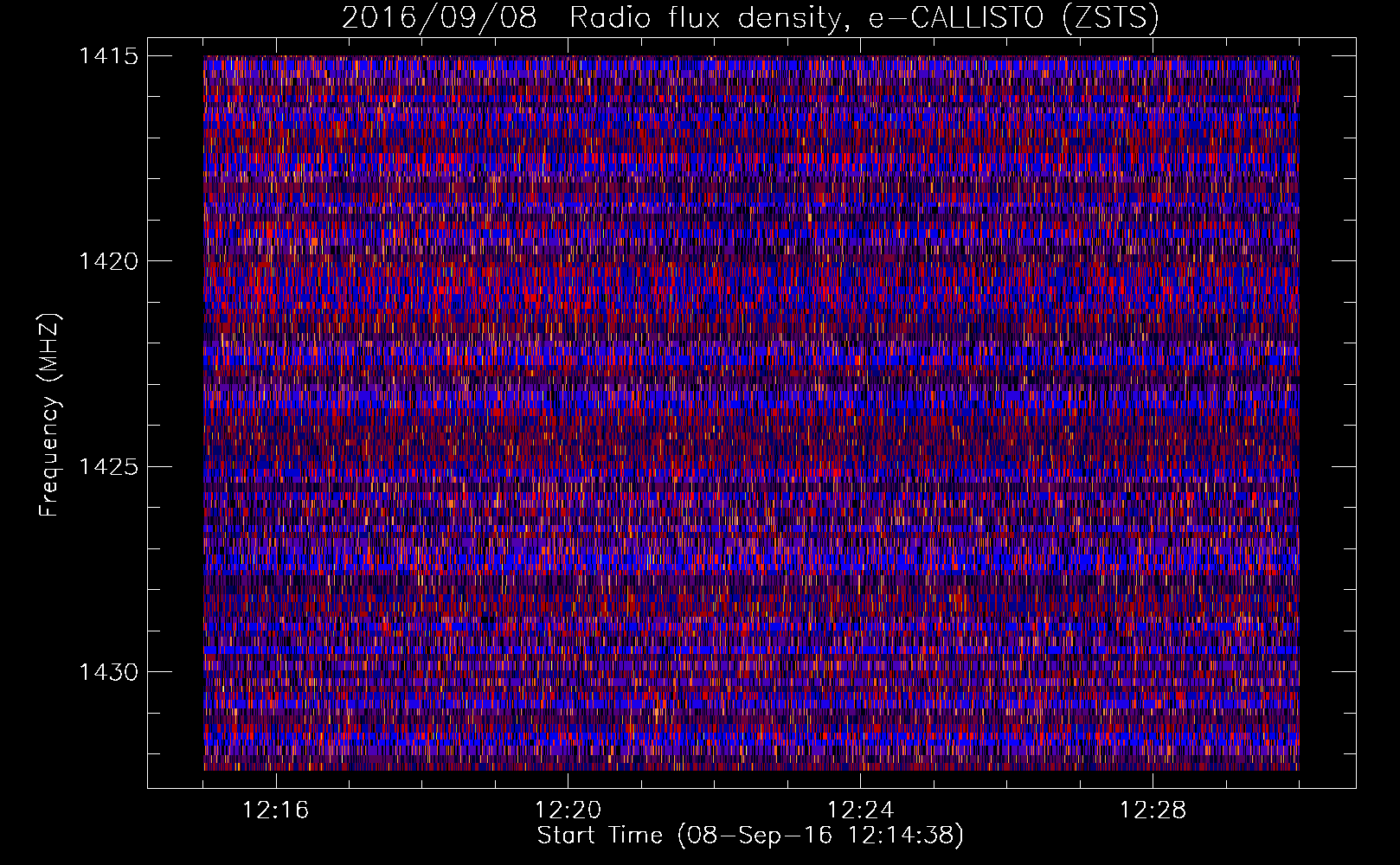Select the 1420 frequency axis label
This screenshot has width=1400, height=865.
108,262
